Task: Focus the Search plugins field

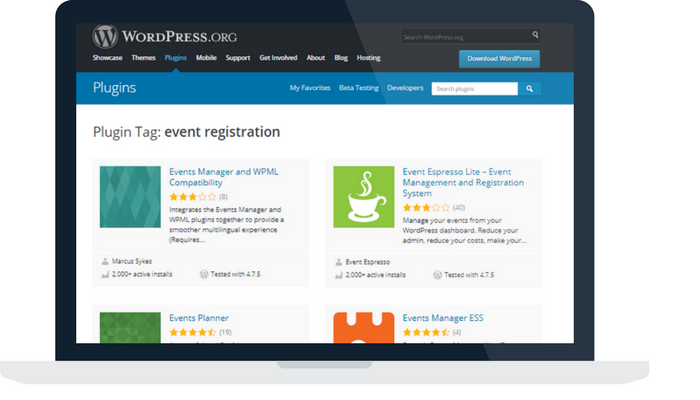Action: 475,89
